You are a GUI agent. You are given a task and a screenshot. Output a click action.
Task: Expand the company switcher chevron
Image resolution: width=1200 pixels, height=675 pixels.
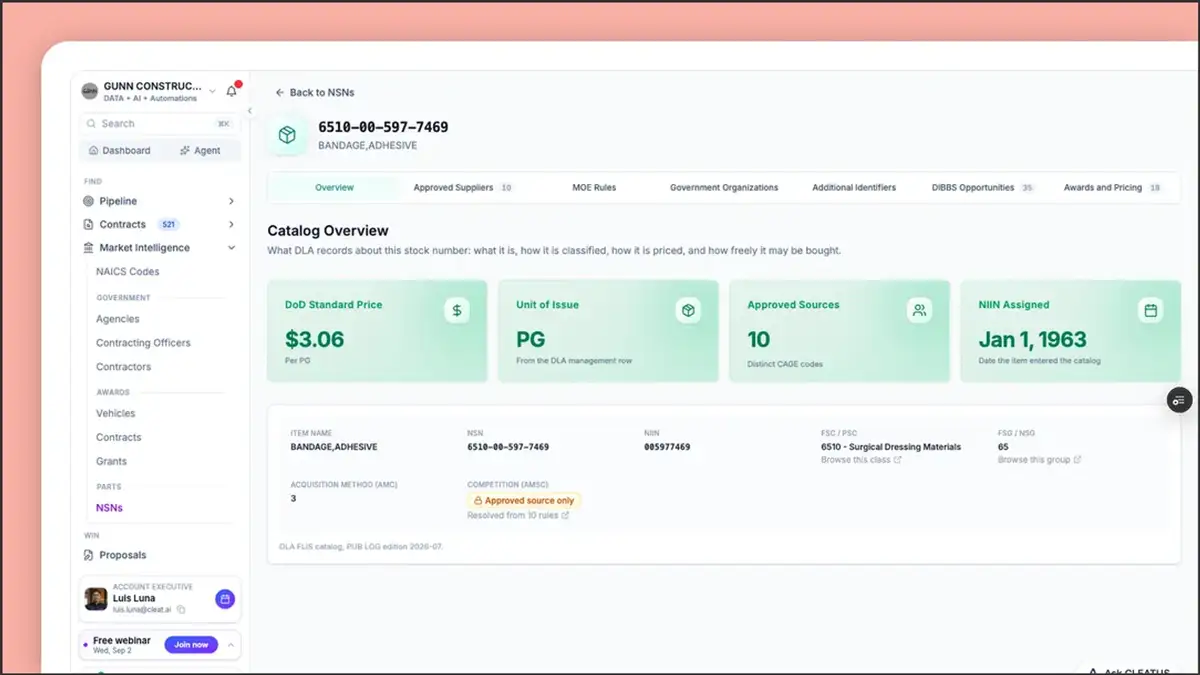point(212,91)
